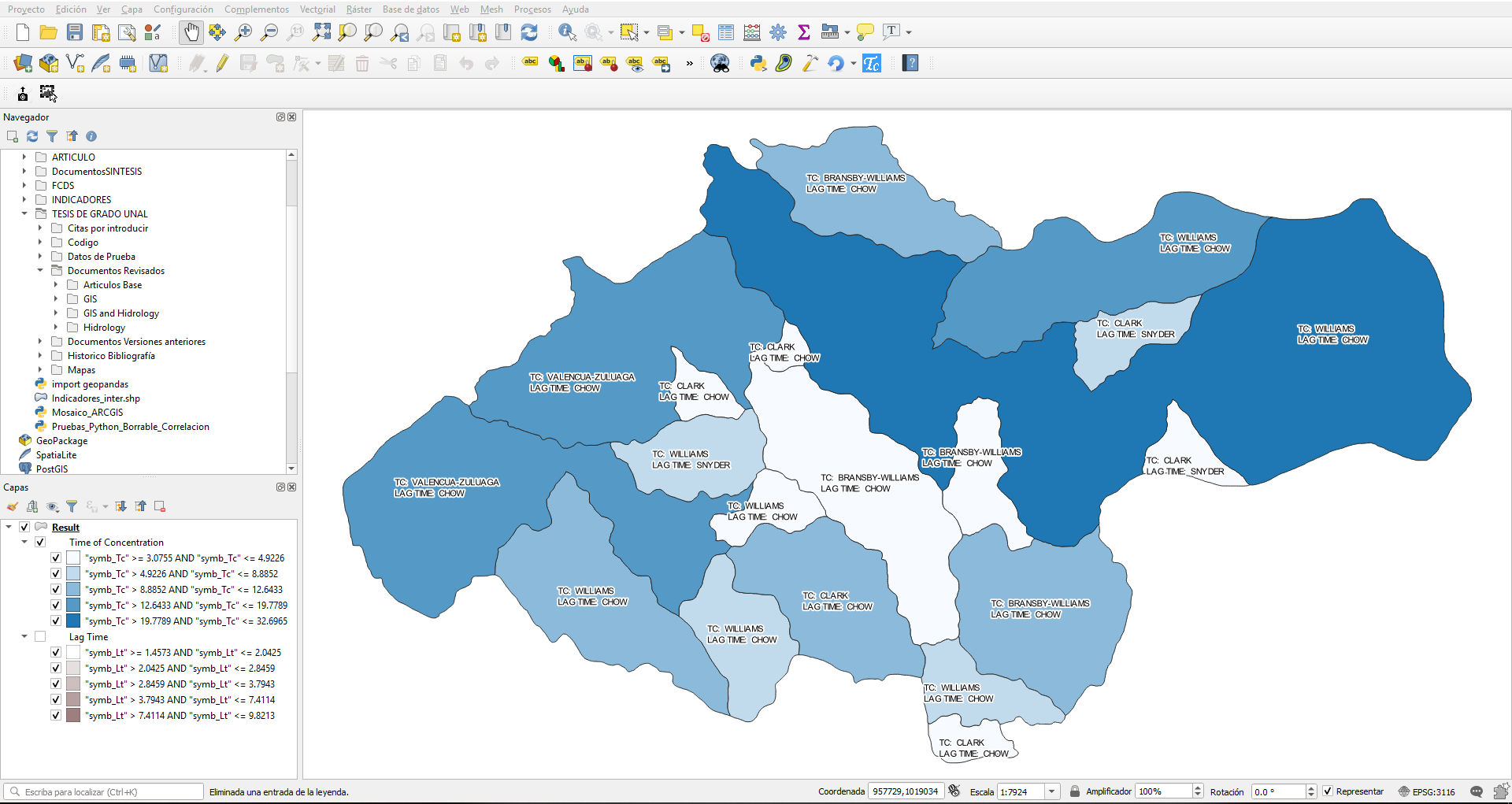Open an existing project folder icon
The width and height of the screenshot is (1512, 804).
(x=48, y=32)
